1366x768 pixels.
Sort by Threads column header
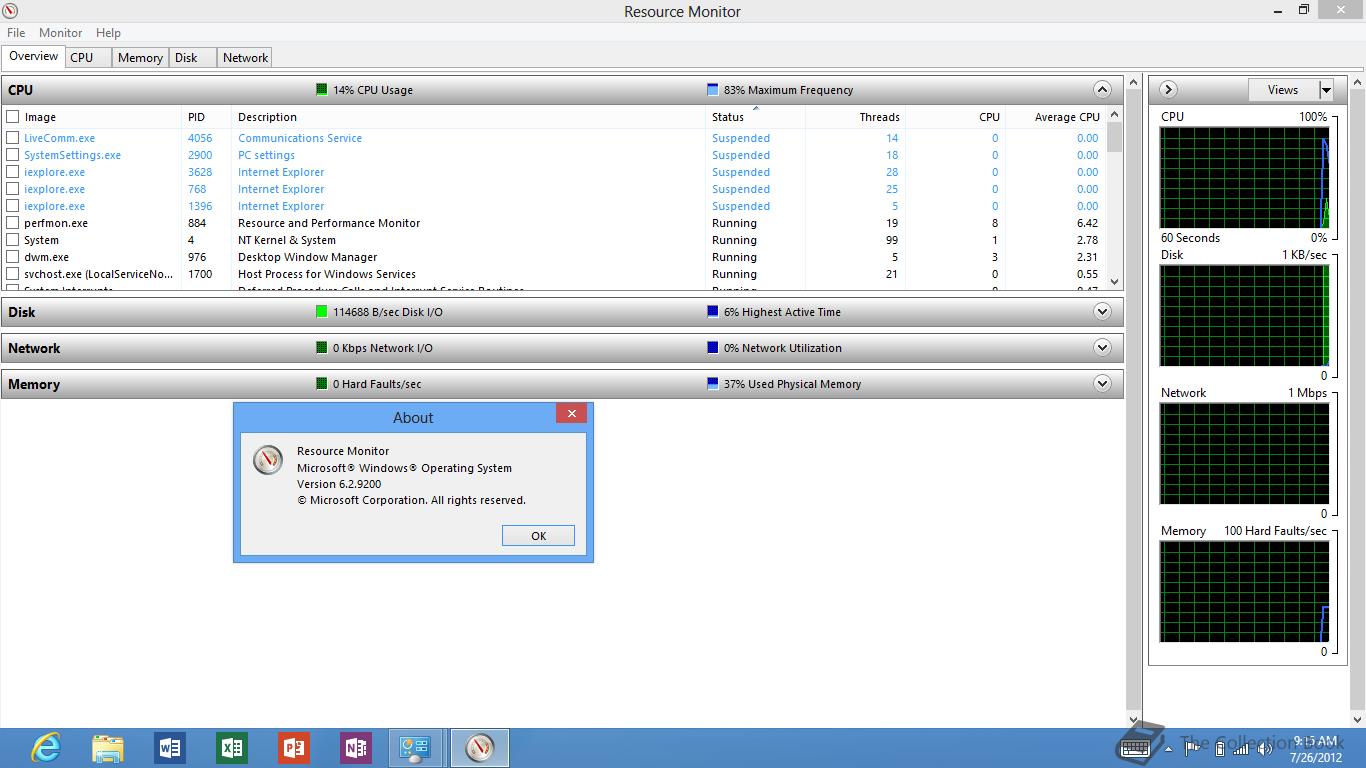coord(855,117)
